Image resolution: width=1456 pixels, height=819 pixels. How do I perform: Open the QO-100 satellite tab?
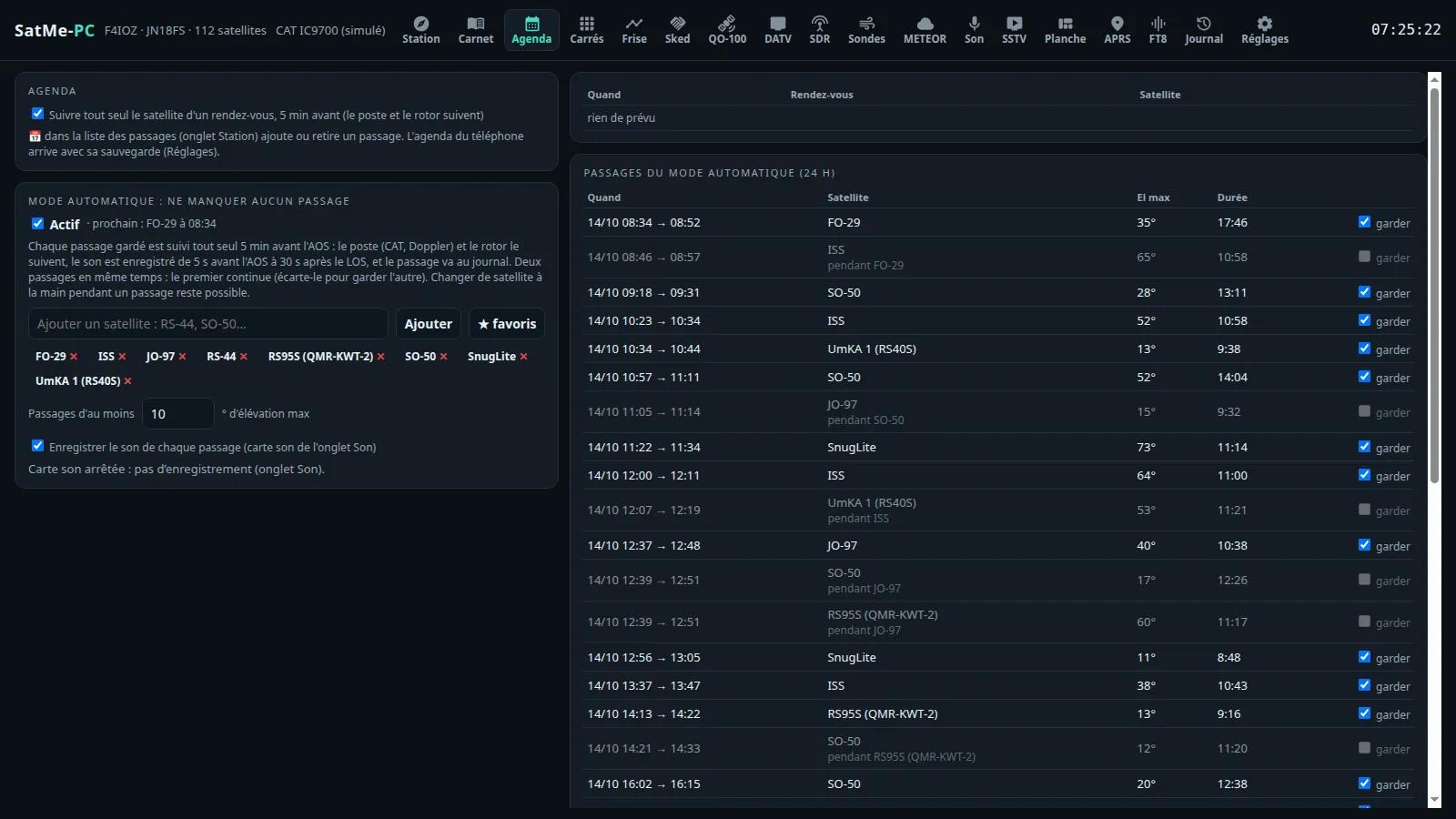coord(727,30)
